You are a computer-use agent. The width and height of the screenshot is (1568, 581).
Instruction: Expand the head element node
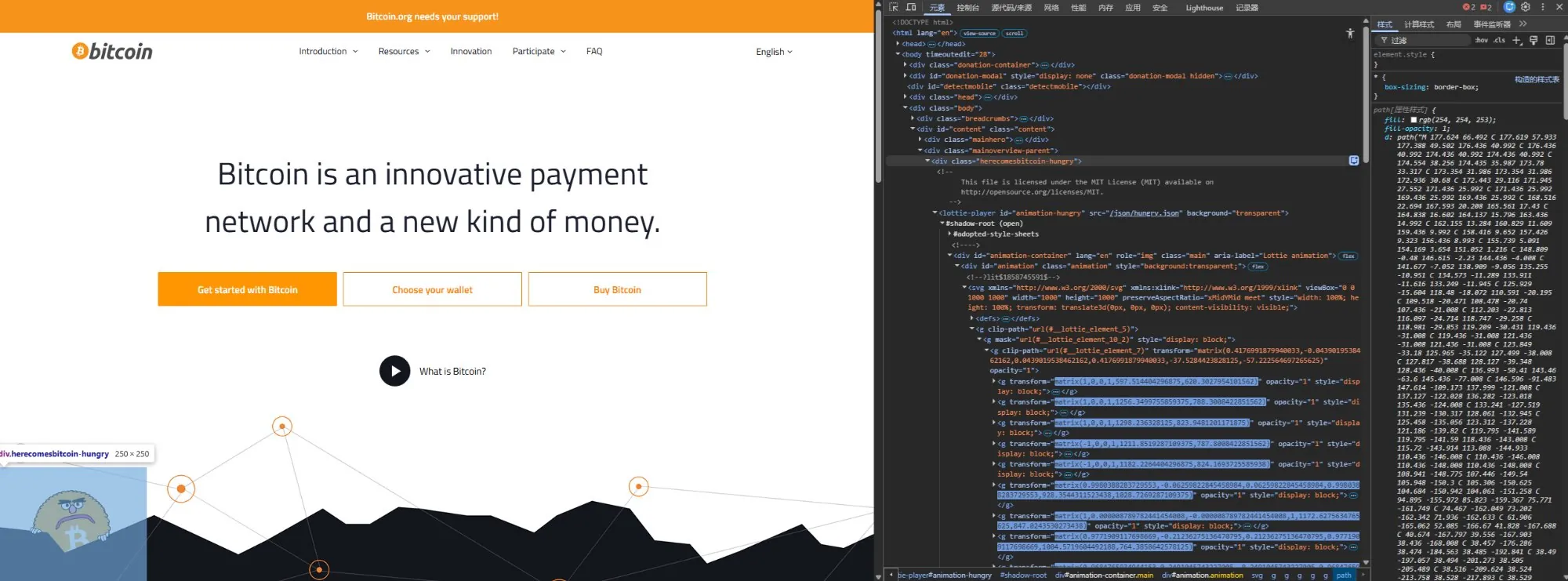click(898, 44)
